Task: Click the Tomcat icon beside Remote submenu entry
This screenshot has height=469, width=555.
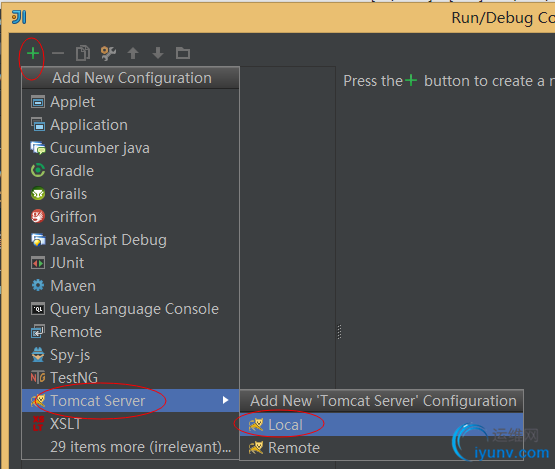Action: [x=256, y=448]
